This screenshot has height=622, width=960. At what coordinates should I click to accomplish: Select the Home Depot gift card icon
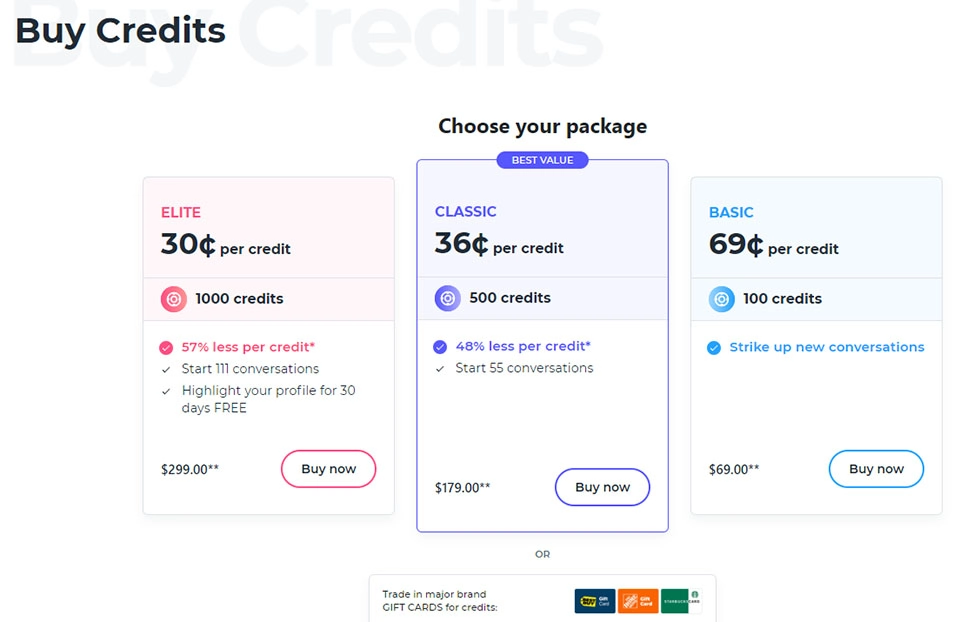(638, 601)
